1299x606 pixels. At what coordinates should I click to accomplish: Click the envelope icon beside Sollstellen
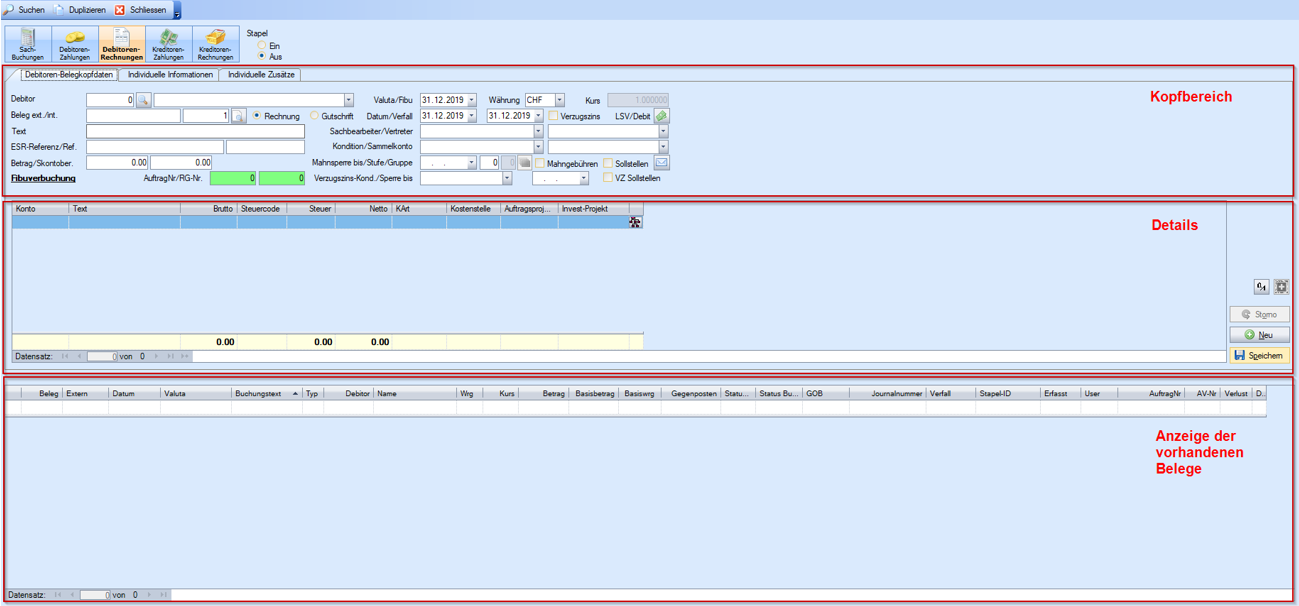point(661,163)
